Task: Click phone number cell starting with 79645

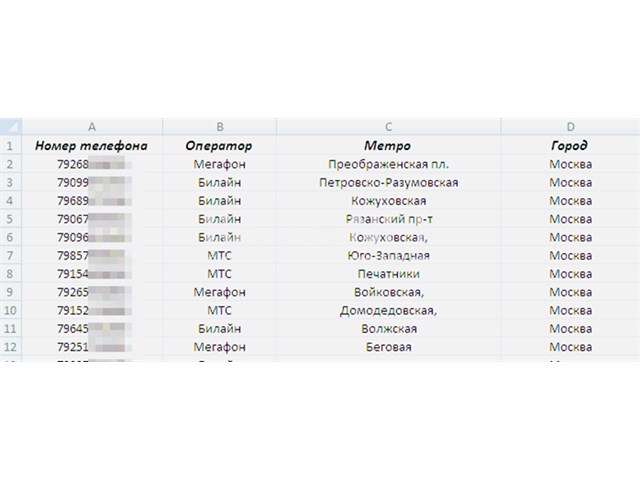Action: (x=92, y=329)
